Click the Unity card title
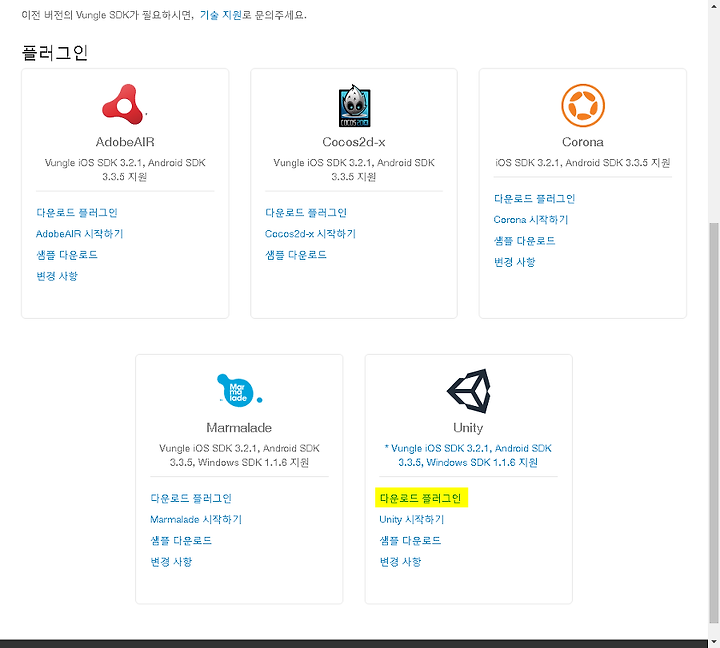 468,428
